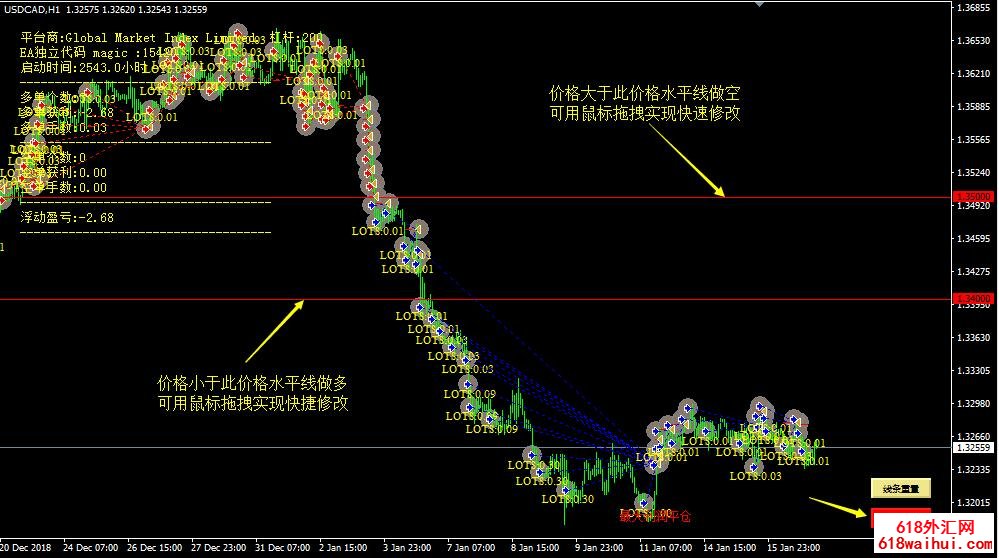999x558 pixels.
Task: Click the 平台商:Global Market Index info line
Action: point(172,38)
